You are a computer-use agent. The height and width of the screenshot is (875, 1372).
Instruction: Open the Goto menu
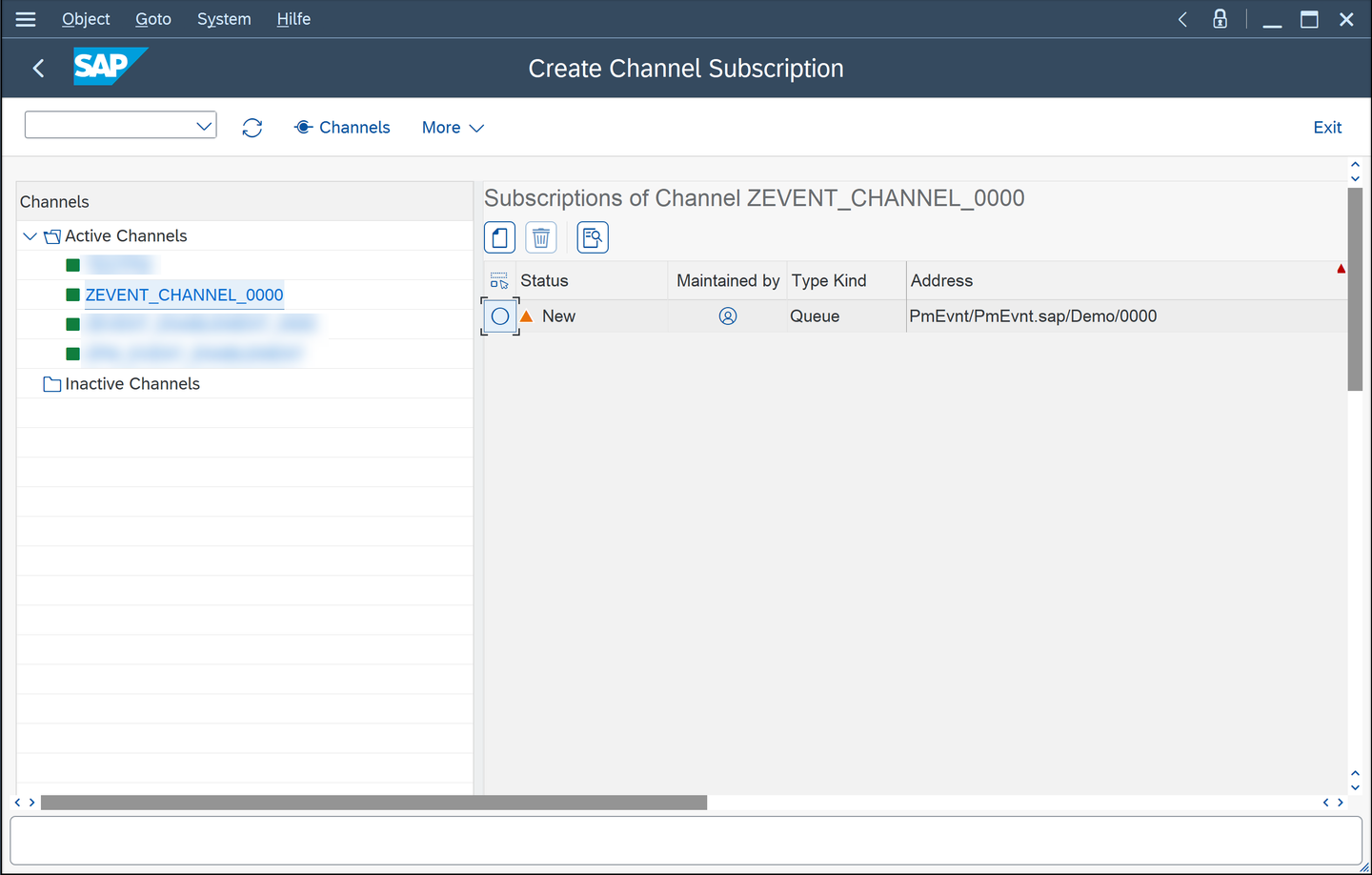[x=153, y=19]
